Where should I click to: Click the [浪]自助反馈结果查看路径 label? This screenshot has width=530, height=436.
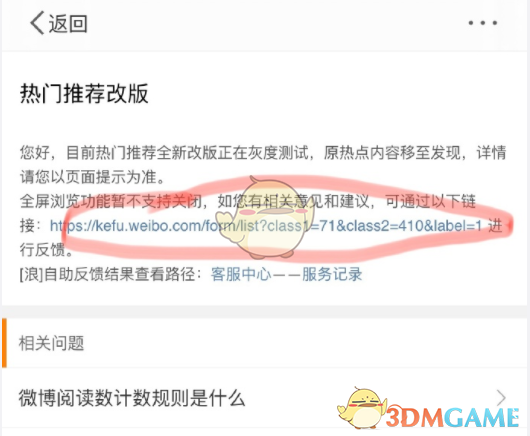coord(110,274)
